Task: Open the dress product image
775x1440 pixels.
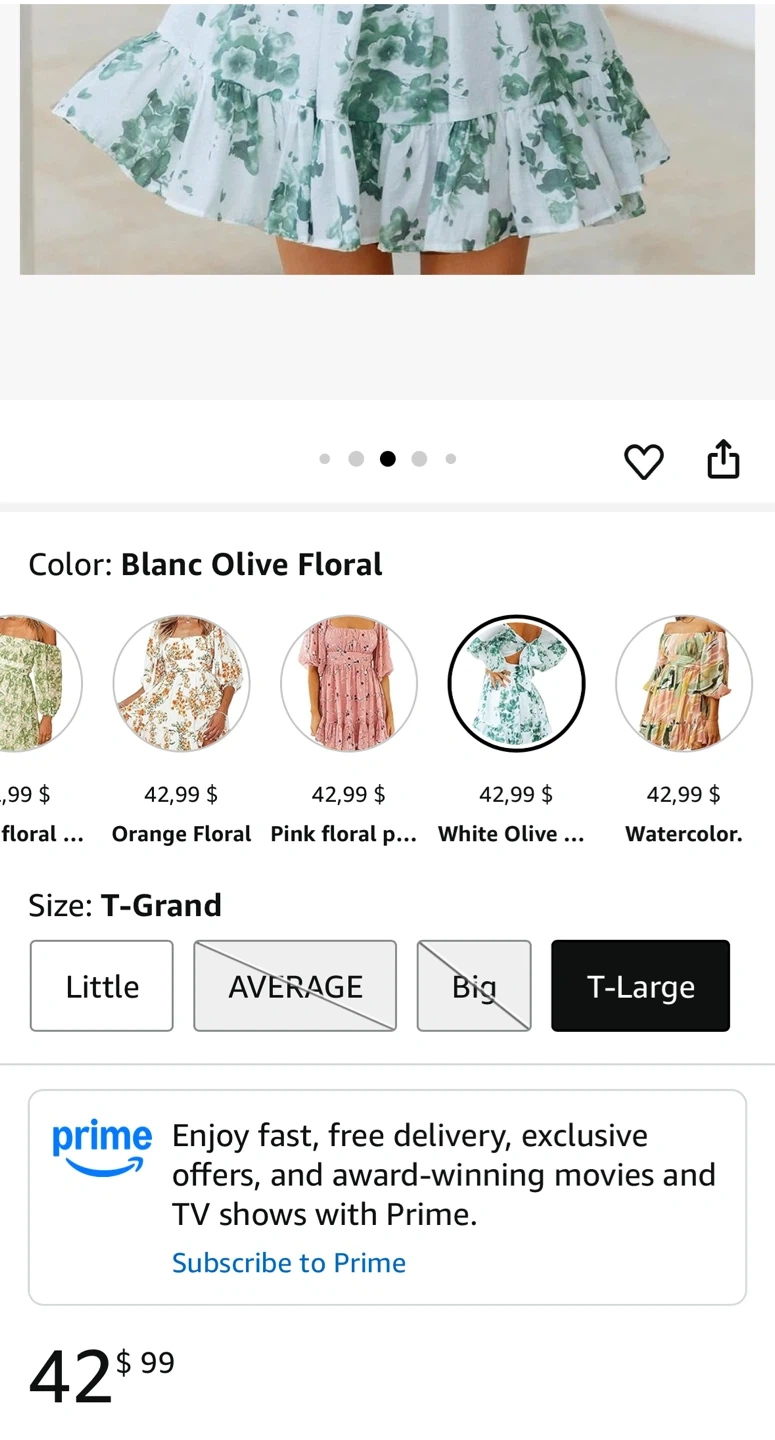Action: click(387, 138)
